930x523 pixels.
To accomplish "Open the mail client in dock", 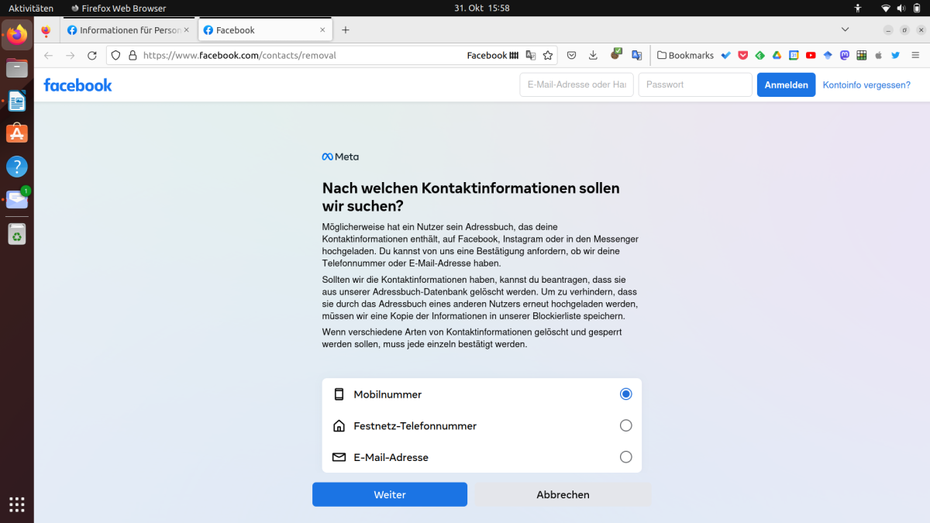I will [x=17, y=199].
